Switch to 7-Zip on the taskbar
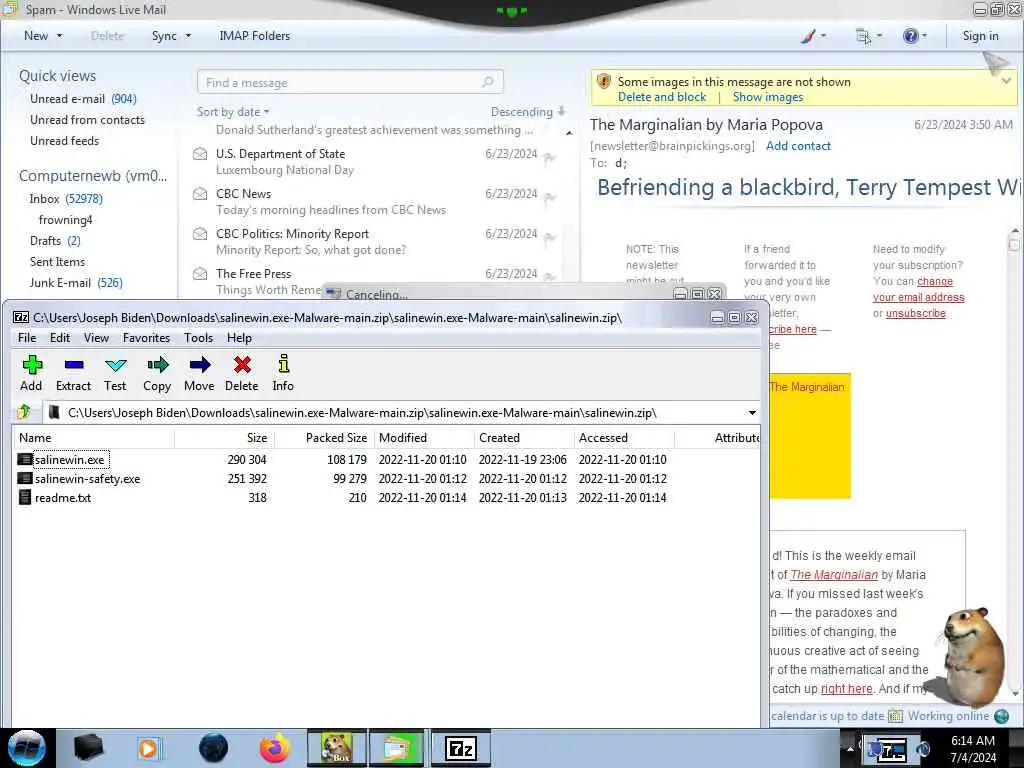1024x768 pixels. [460, 748]
